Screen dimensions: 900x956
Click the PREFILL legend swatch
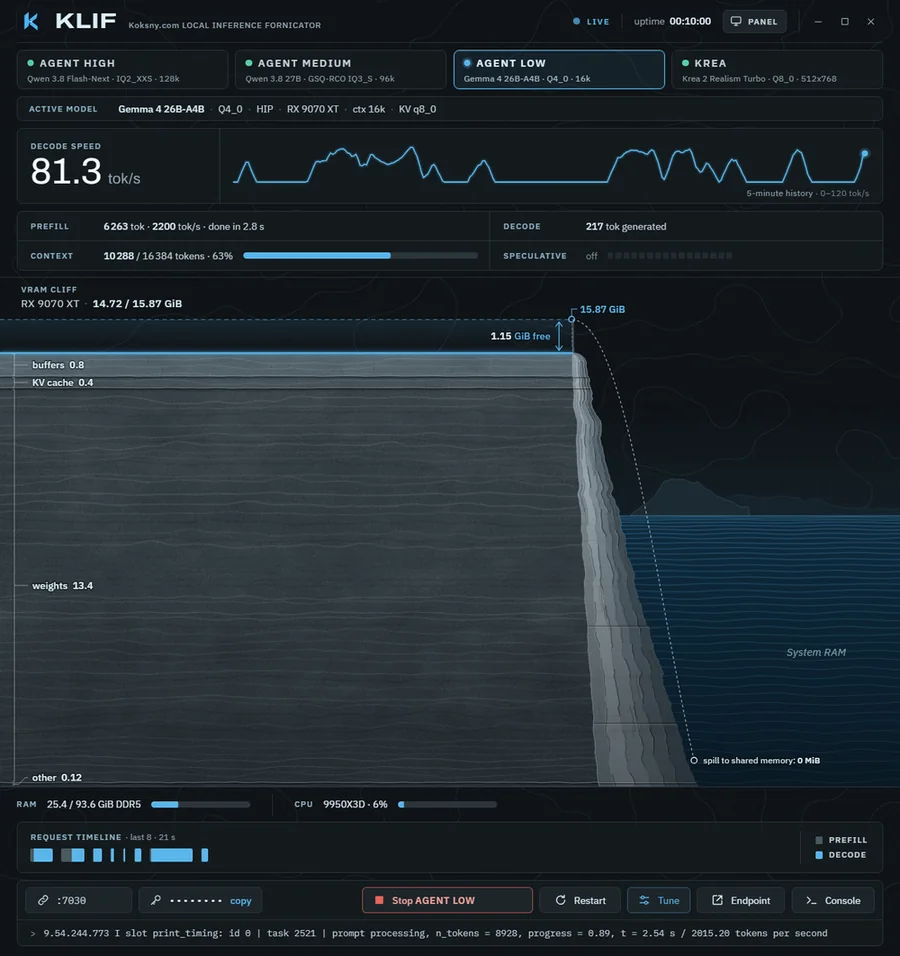click(819, 840)
